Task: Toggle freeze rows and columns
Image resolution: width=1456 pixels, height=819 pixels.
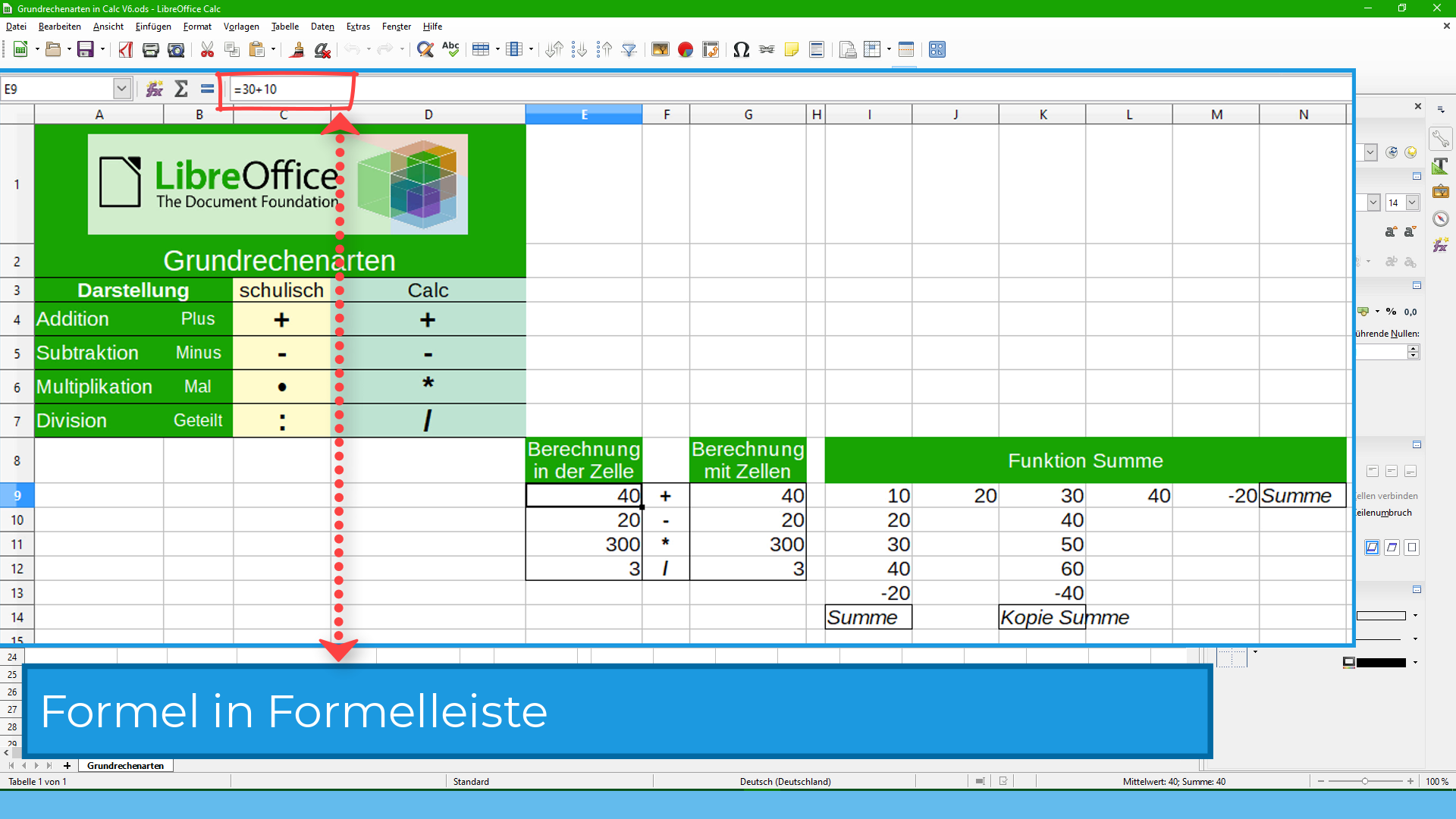Action: pos(871,49)
